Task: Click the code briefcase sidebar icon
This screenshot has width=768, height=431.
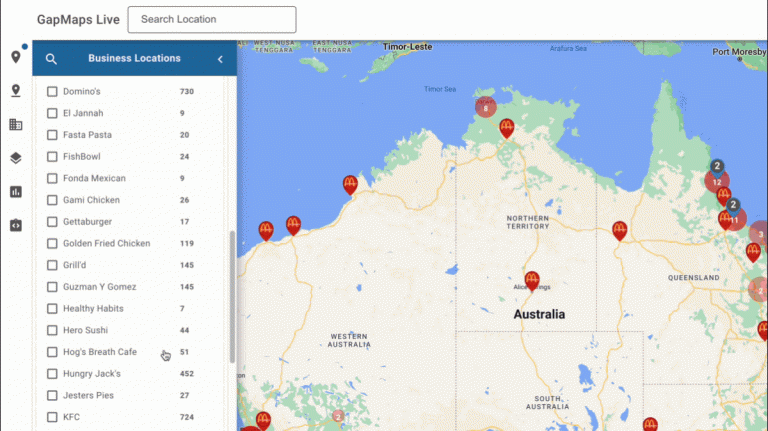Action: click(x=15, y=225)
